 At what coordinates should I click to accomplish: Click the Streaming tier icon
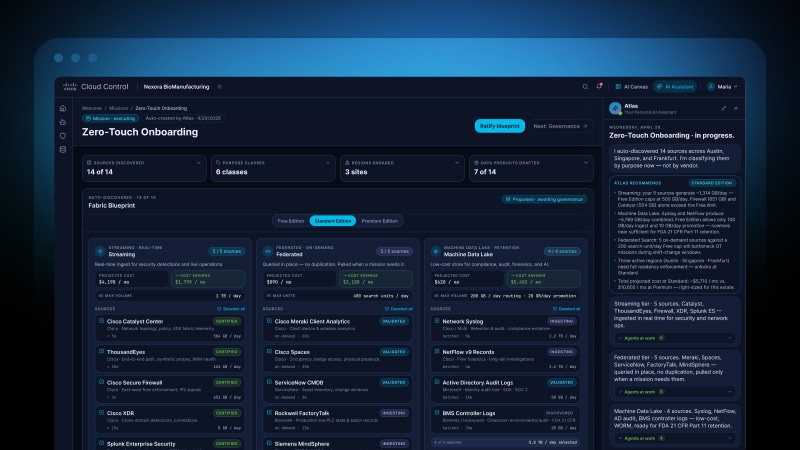(x=100, y=251)
